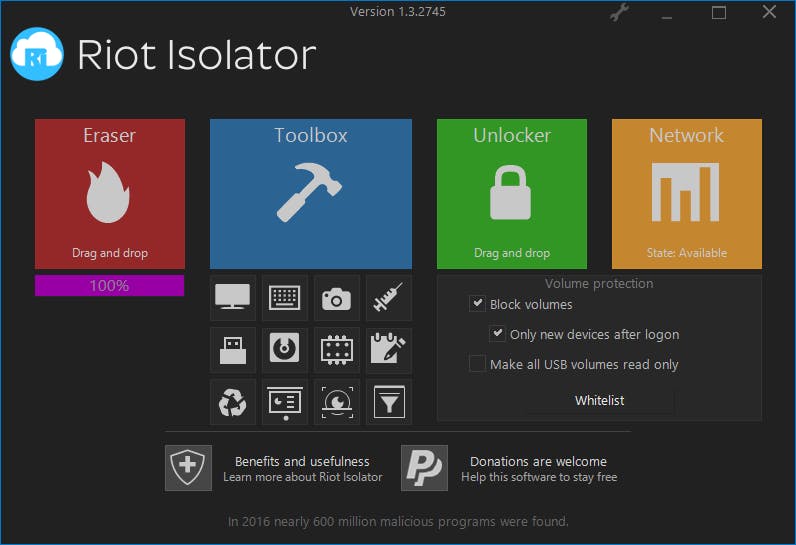Click the USB drive tool icon

click(x=233, y=350)
